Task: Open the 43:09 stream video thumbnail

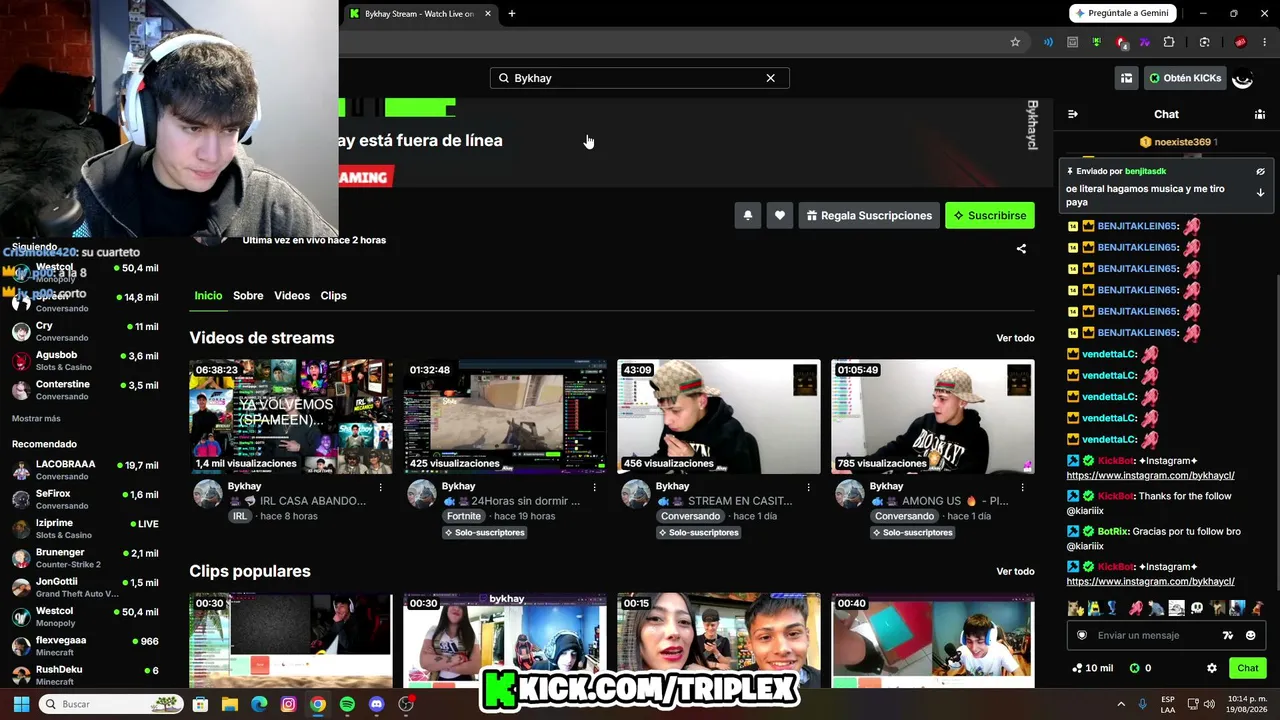Action: [x=719, y=416]
